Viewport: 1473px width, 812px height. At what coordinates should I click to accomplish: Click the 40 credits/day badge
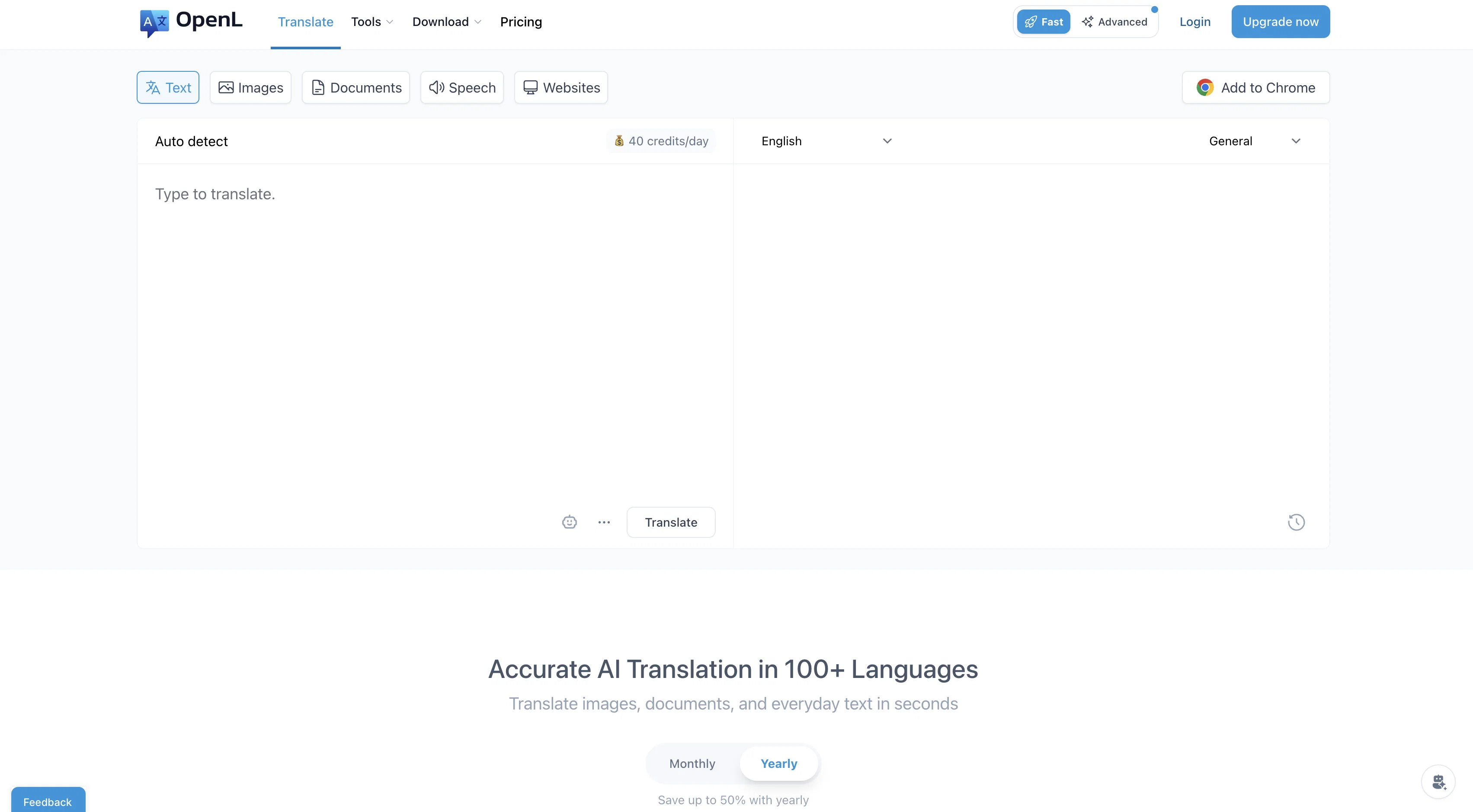pyautogui.click(x=661, y=141)
